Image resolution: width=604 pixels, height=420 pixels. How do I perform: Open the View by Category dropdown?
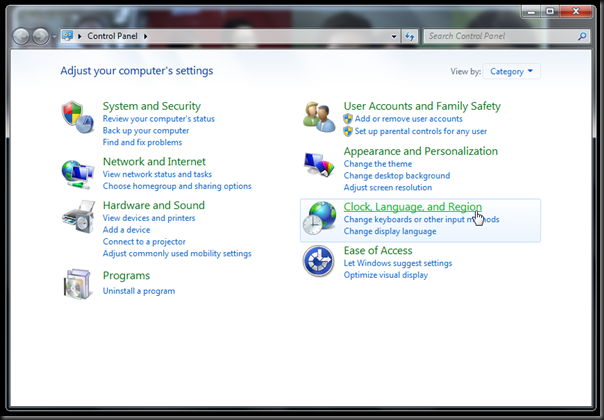click(x=511, y=71)
